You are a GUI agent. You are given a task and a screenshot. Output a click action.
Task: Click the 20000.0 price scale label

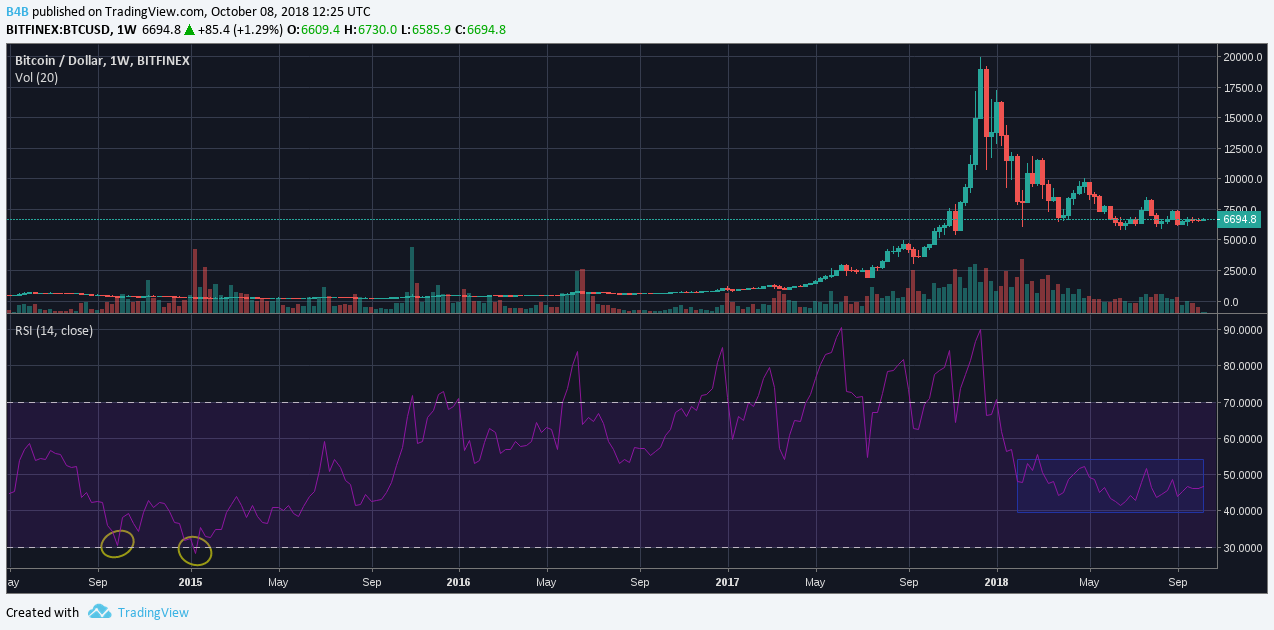1244,57
